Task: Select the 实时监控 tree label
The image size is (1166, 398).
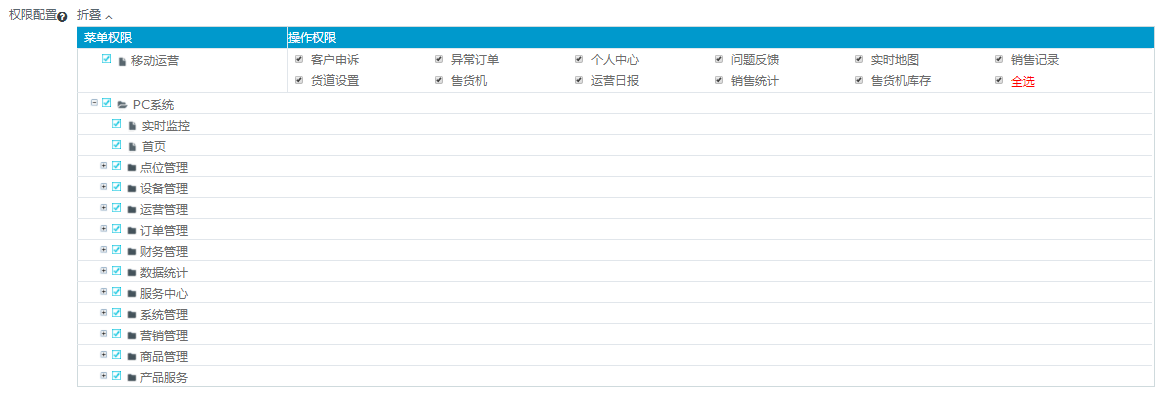Action: click(x=166, y=126)
